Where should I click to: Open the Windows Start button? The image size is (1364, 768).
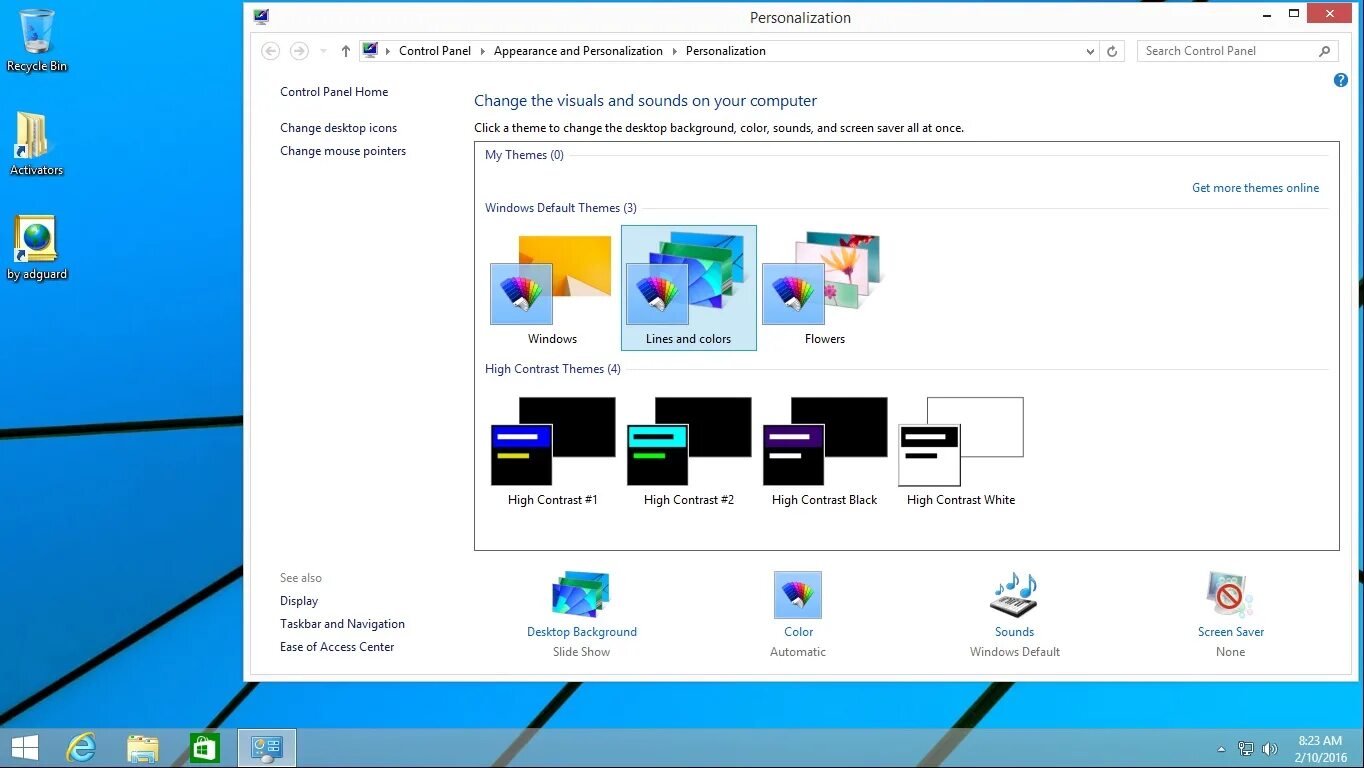[x=24, y=748]
